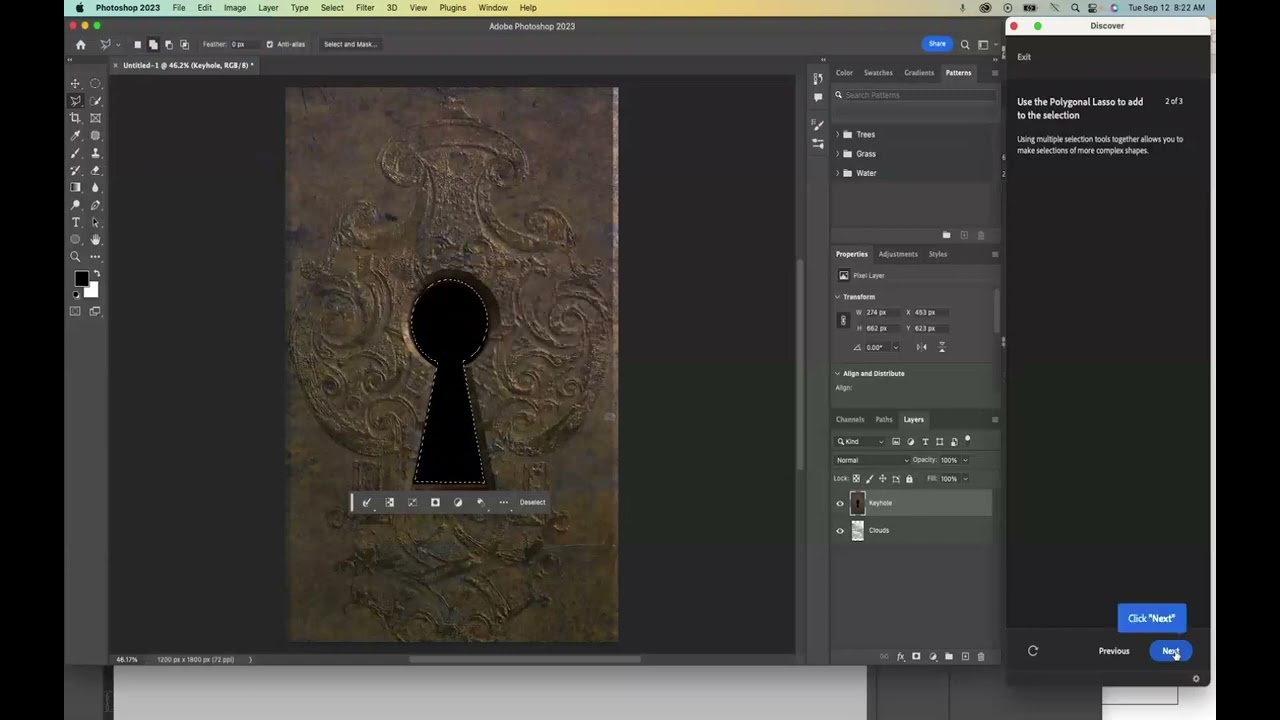Switch to the Channels tab

[850, 420]
